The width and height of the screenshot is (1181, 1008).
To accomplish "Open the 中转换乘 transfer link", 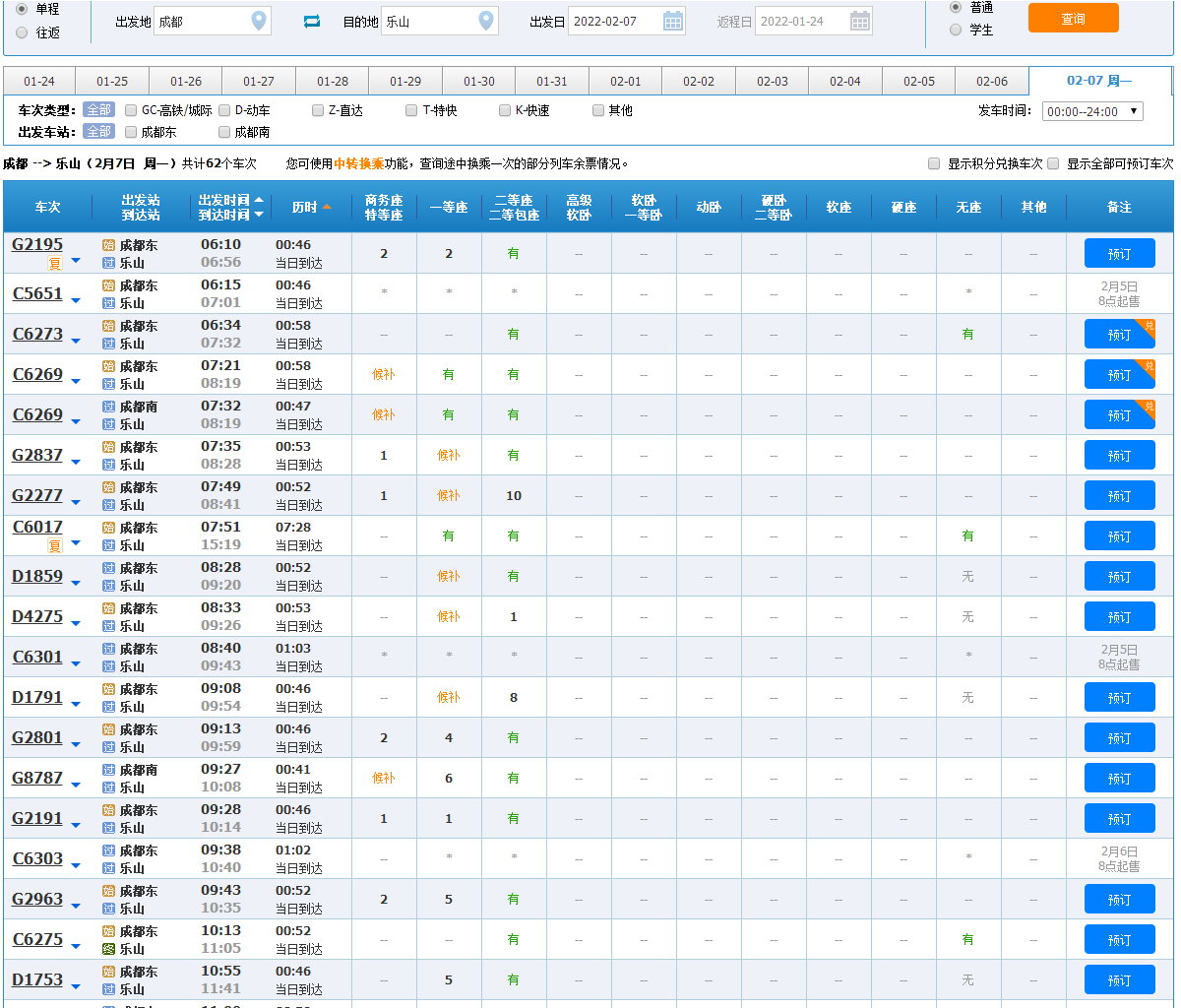I will [x=358, y=163].
